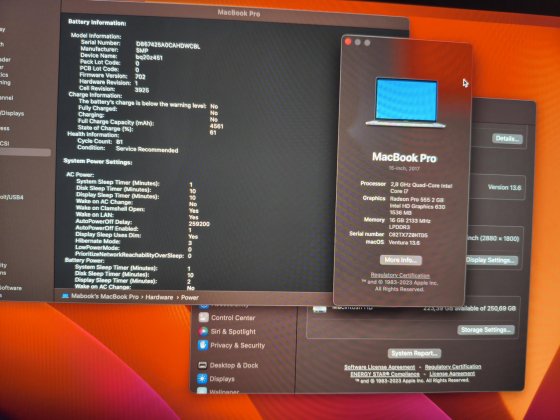Open the Software License Agreement link

click(x=379, y=367)
